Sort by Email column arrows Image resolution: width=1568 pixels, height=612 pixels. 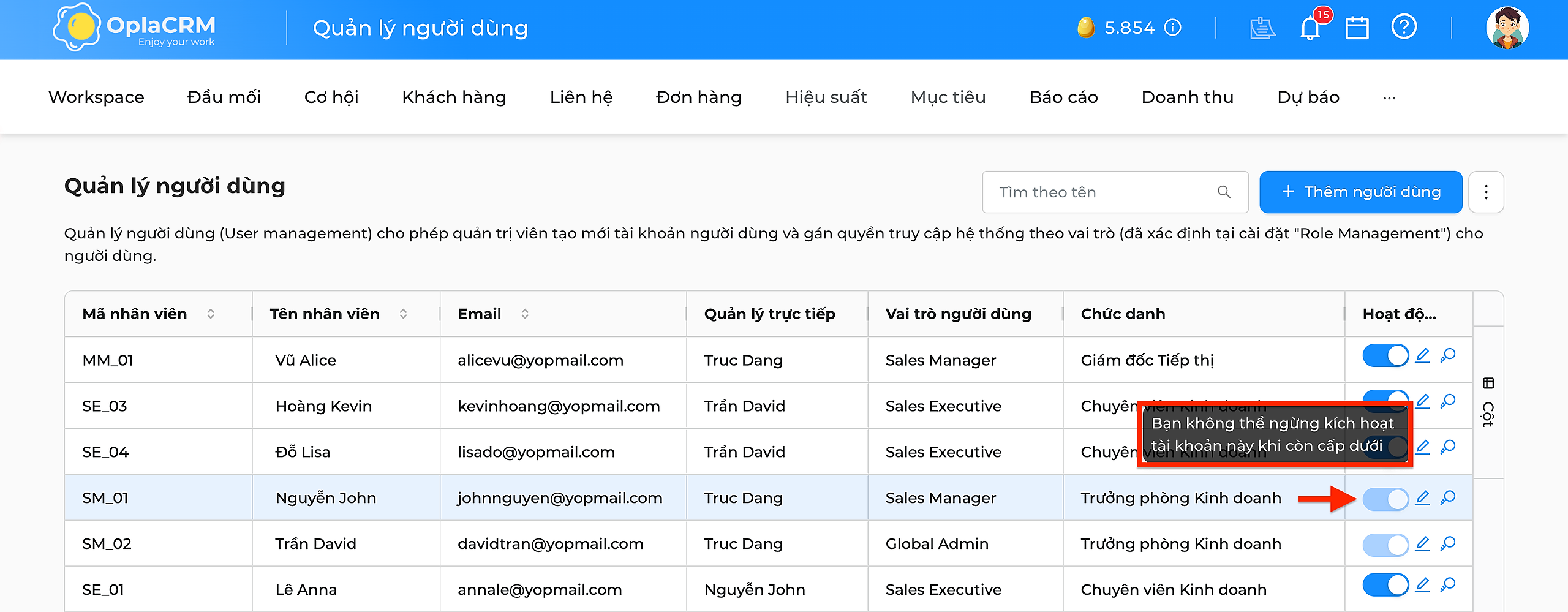[x=525, y=314]
